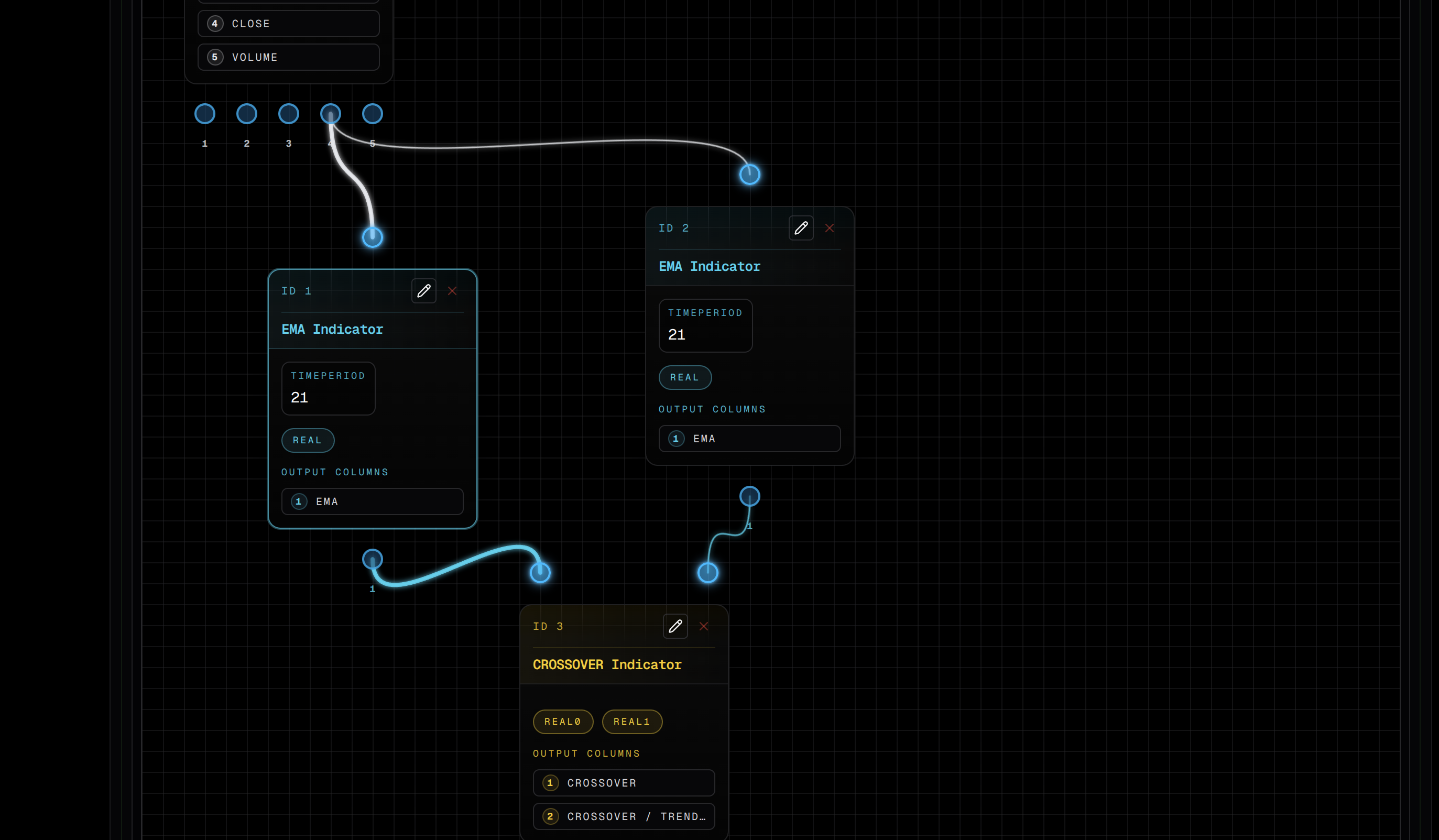Edit the ID 2 EMA node with pencil icon
The image size is (1439, 840).
click(801, 228)
